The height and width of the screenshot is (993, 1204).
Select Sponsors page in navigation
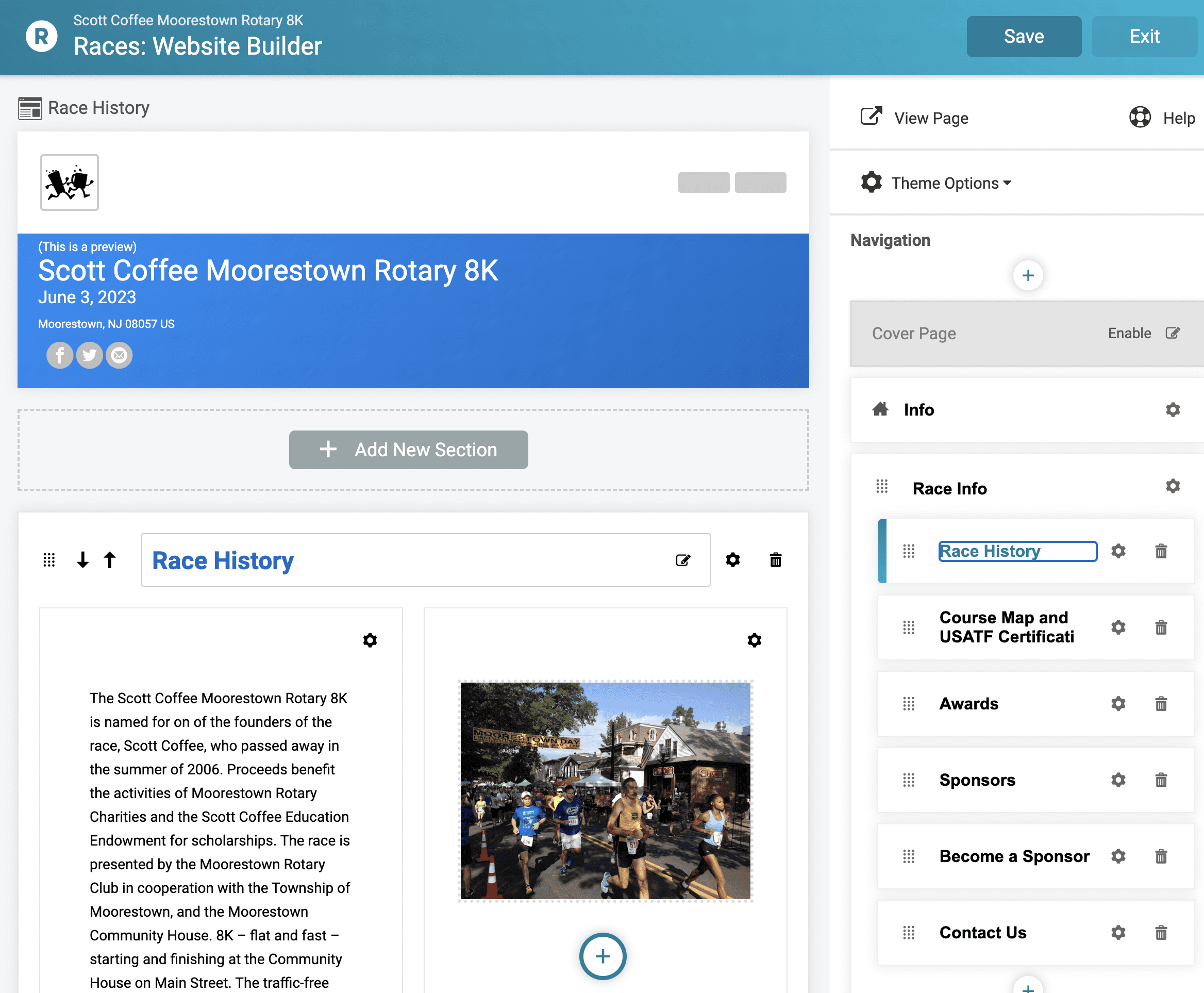pos(977,780)
